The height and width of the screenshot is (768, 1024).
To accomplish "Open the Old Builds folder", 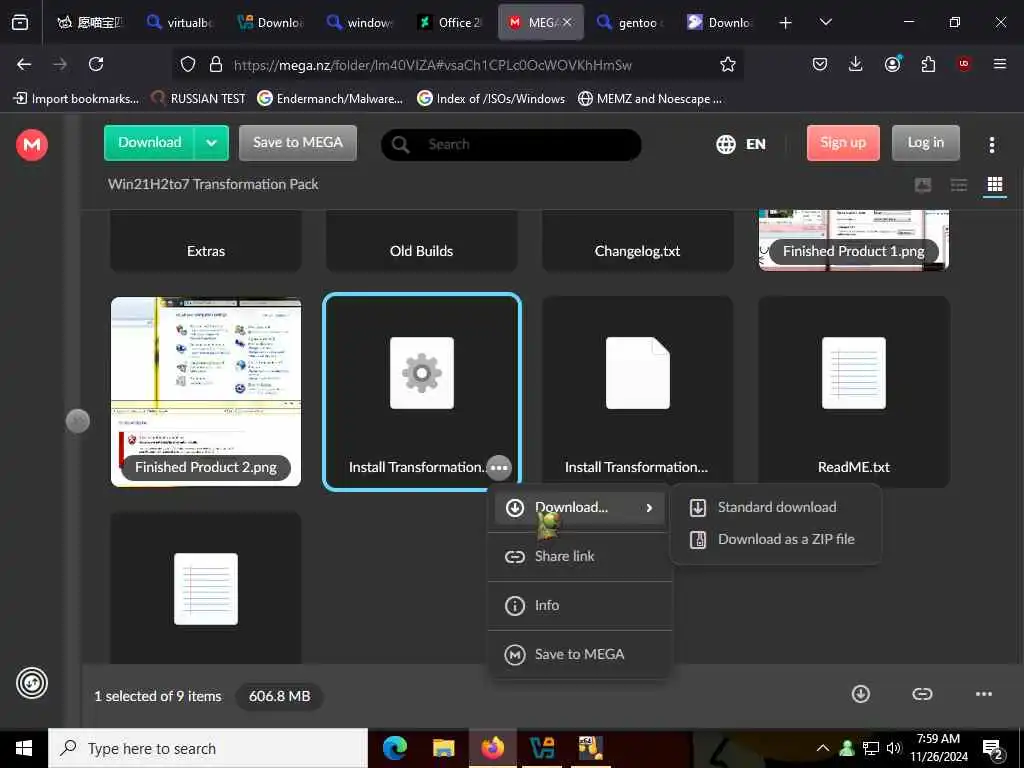I will (x=422, y=242).
